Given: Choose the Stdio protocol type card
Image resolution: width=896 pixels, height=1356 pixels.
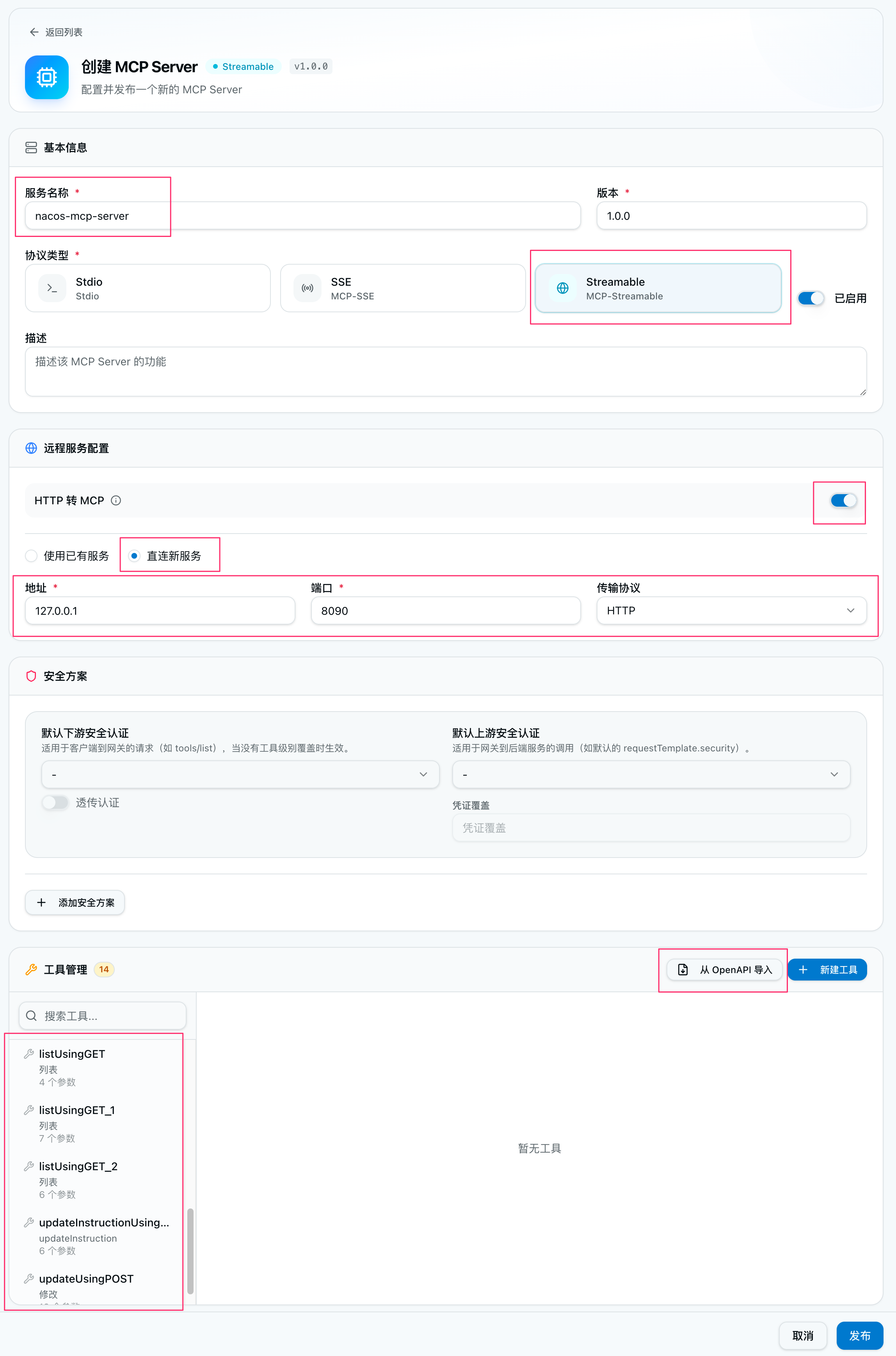Looking at the screenshot, I should tap(148, 288).
